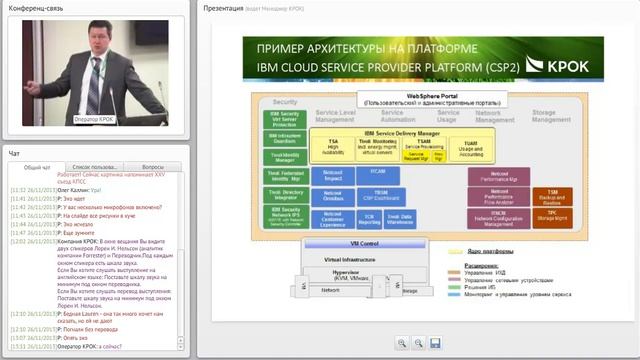Select the chat message "Эхо идет"
The height and width of the screenshot is (360, 640).
click(x=48, y=199)
